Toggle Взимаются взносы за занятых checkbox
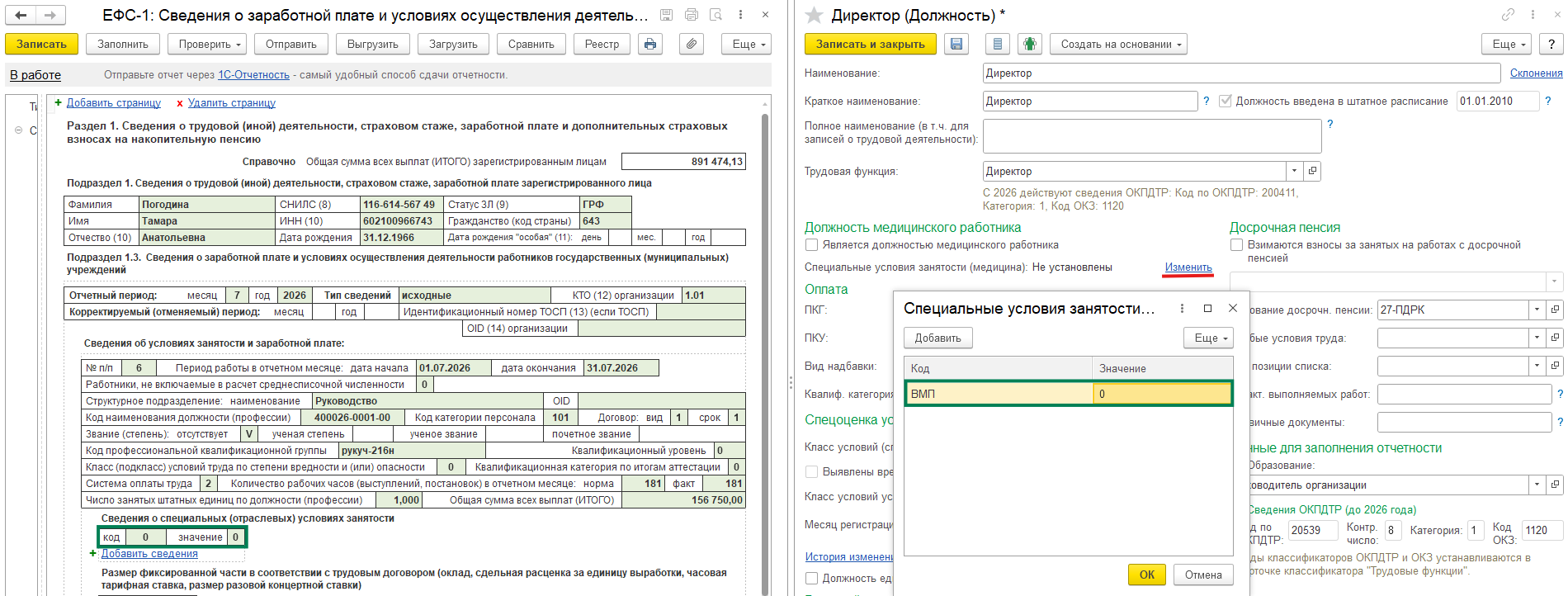Viewport: 1568px width, 596px height. tap(1236, 244)
